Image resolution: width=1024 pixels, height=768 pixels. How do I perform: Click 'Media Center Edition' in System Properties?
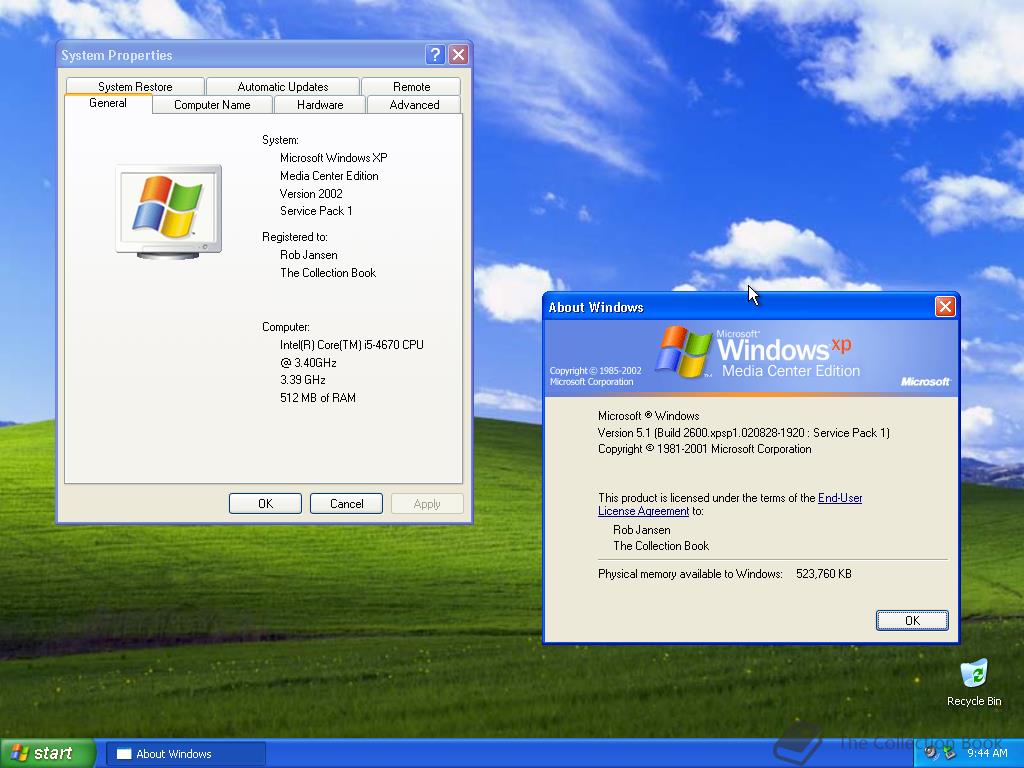[329, 176]
